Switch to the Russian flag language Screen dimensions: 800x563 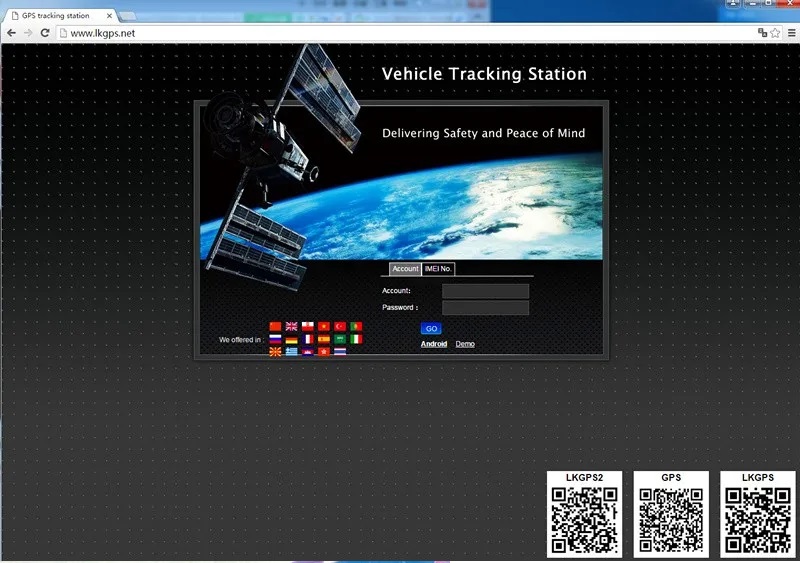276,339
